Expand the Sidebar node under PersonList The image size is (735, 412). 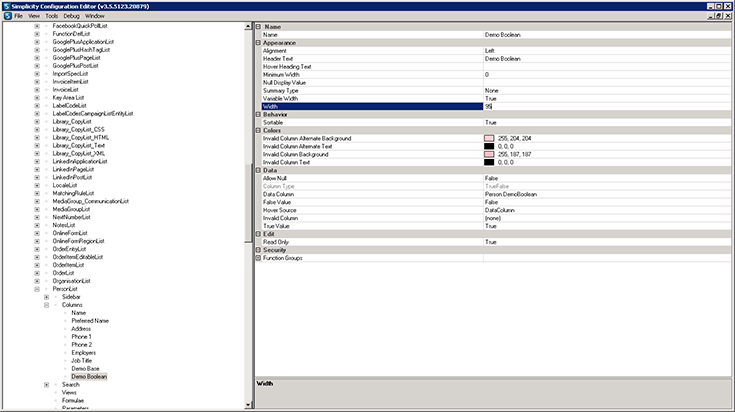click(x=46, y=297)
